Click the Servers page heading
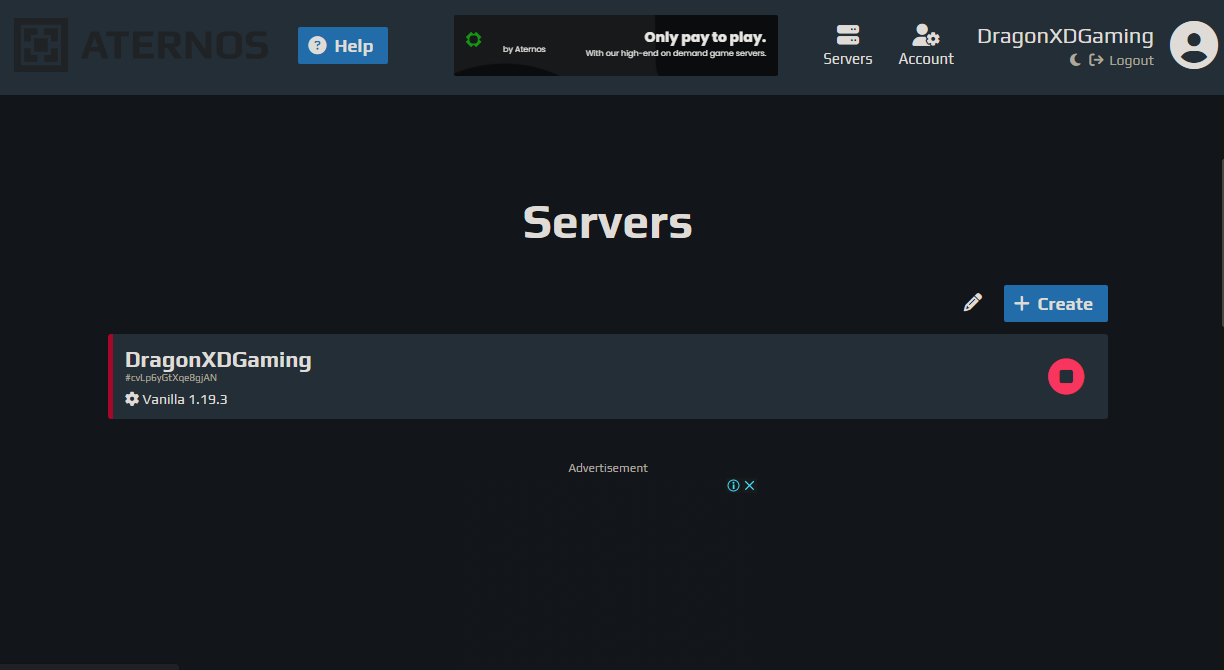Viewport: 1224px width, 670px height. (x=608, y=222)
